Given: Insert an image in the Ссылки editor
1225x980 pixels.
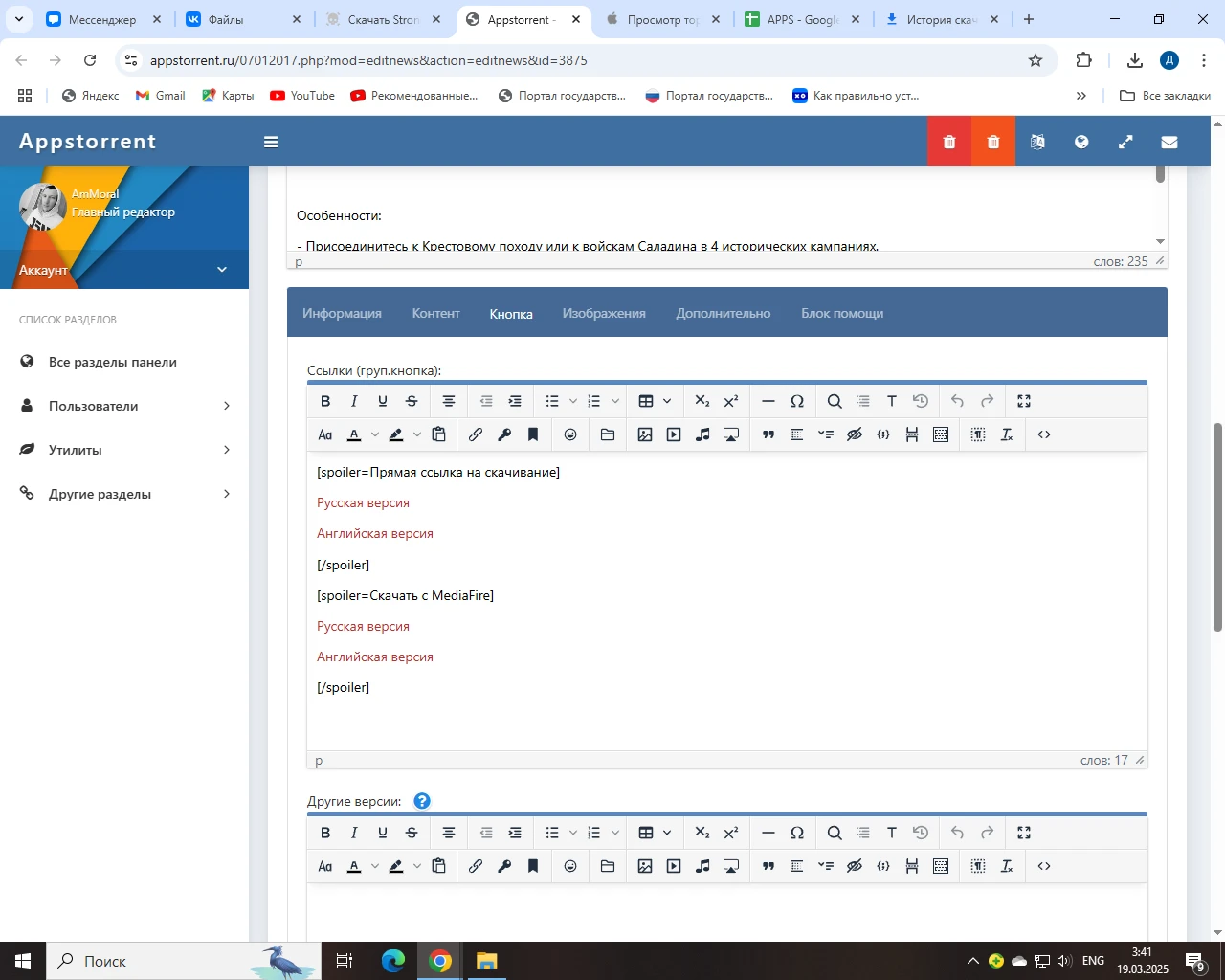Looking at the screenshot, I should point(645,434).
